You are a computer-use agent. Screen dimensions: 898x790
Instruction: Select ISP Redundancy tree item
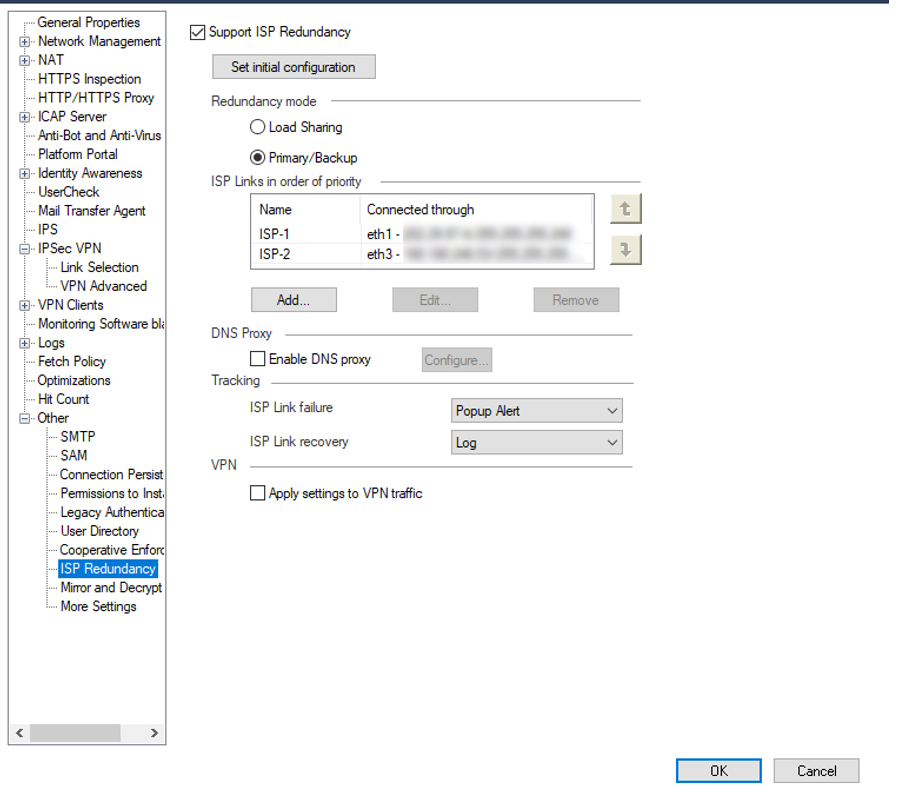click(108, 569)
